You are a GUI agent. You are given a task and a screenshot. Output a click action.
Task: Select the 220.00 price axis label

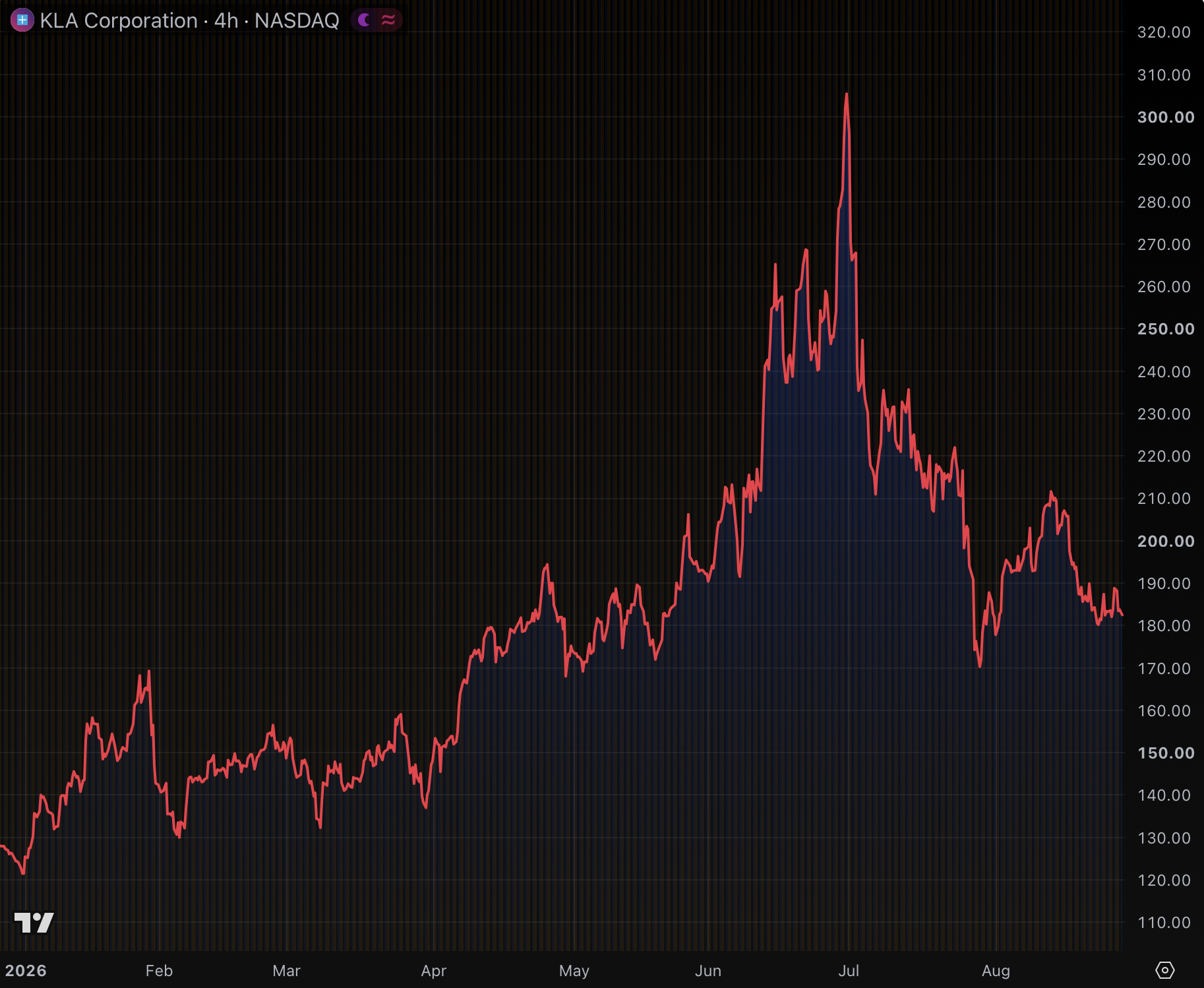coord(1164,456)
